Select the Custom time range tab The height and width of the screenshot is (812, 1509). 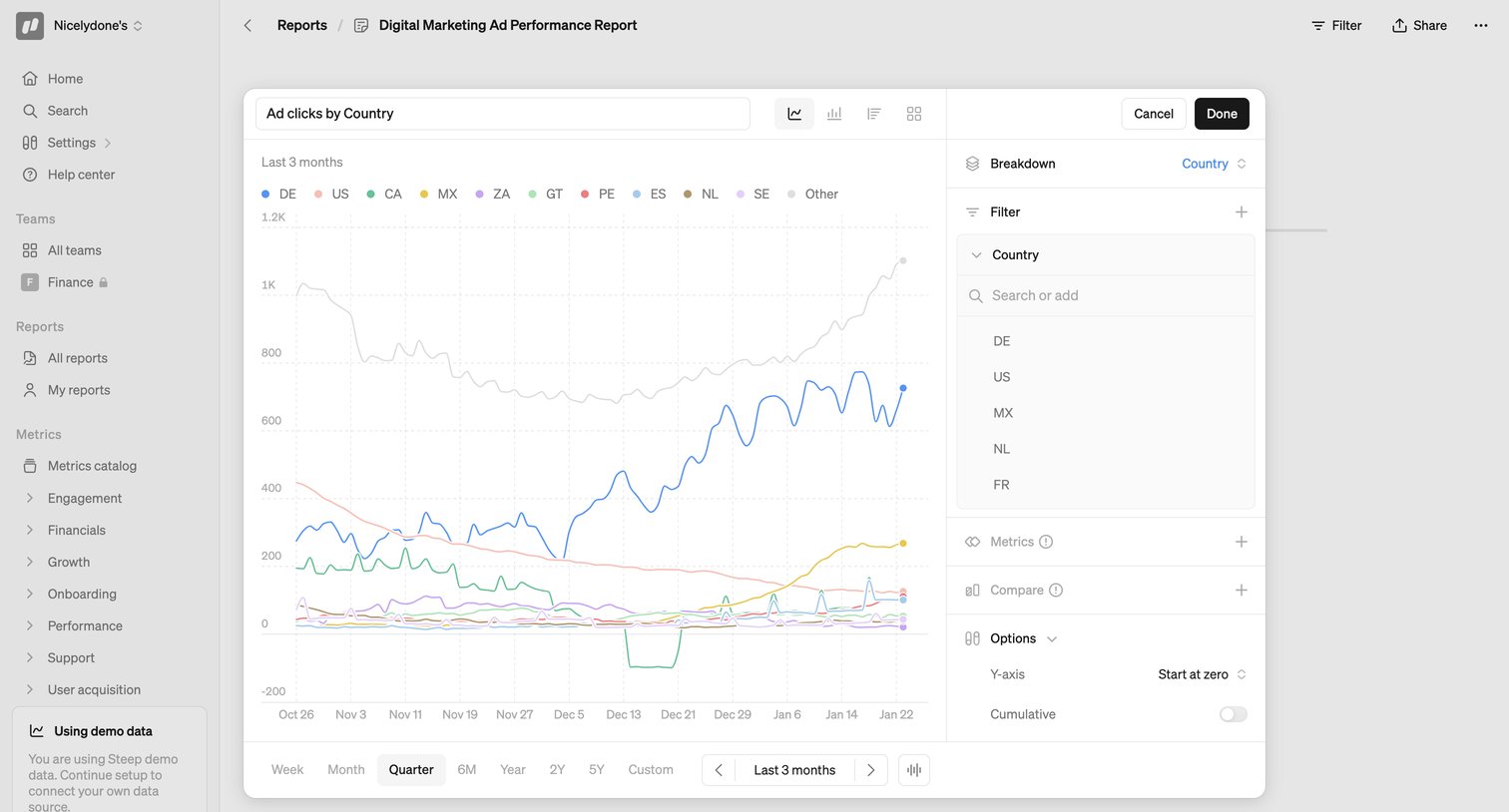(651, 770)
